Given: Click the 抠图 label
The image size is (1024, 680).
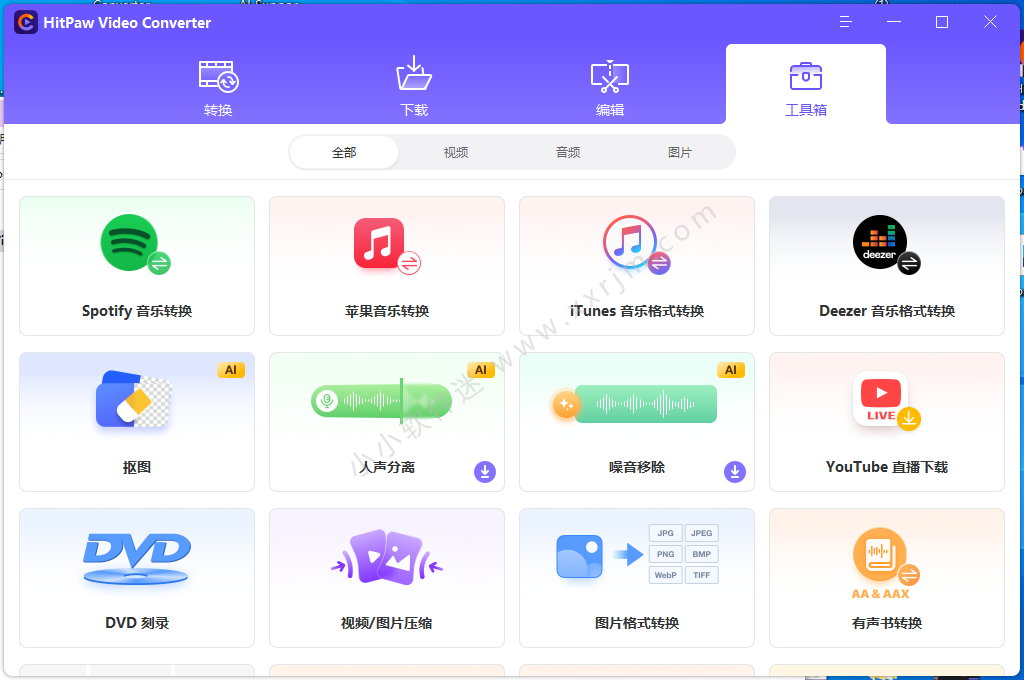Looking at the screenshot, I should tap(137, 467).
